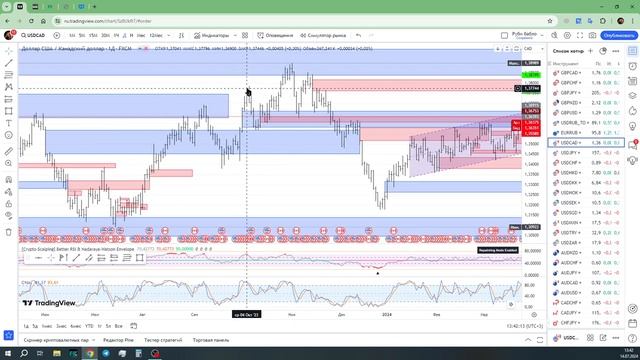Open the Оповещение alert button
This screenshot has height=360, width=640.
(x=276, y=36)
